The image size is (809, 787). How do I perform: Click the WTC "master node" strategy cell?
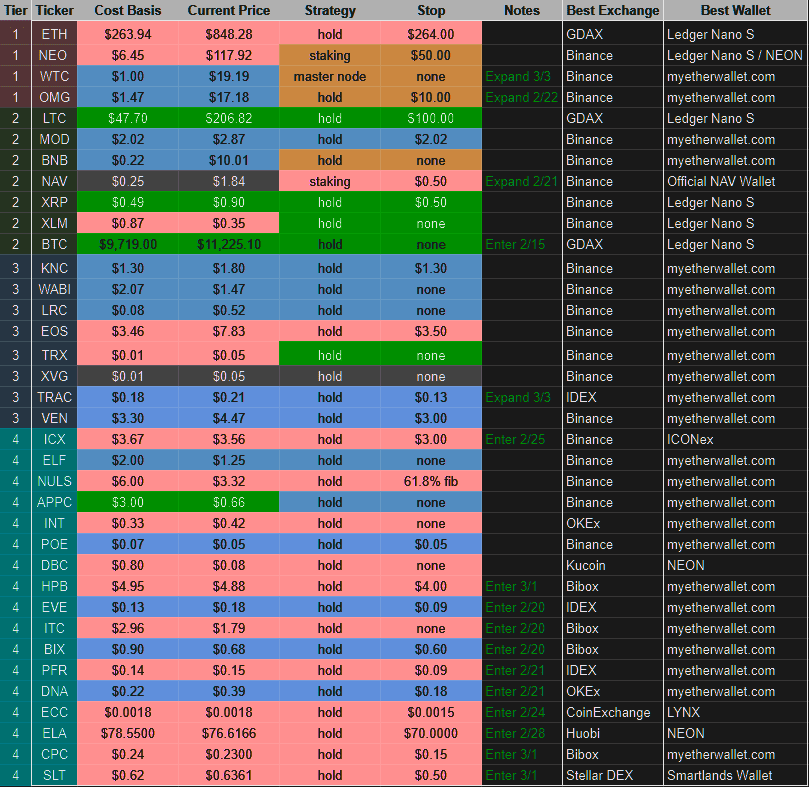pyautogui.click(x=330, y=76)
